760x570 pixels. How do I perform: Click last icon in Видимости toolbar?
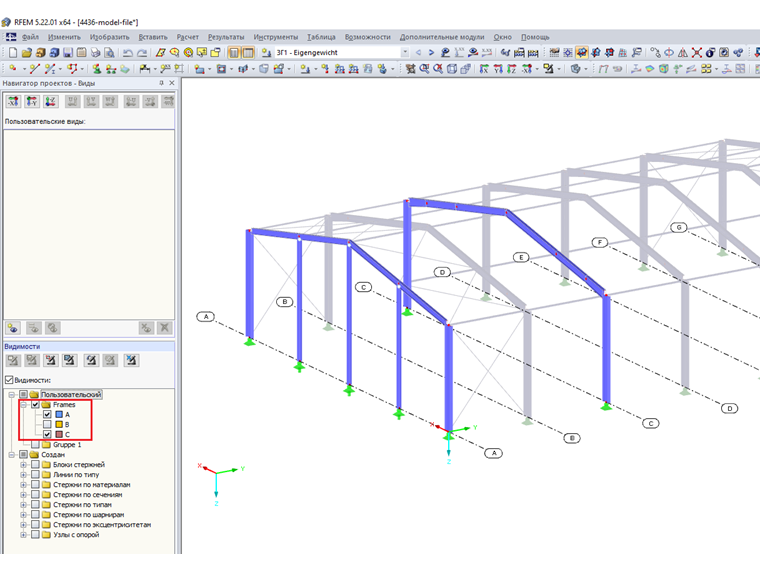(x=131, y=360)
